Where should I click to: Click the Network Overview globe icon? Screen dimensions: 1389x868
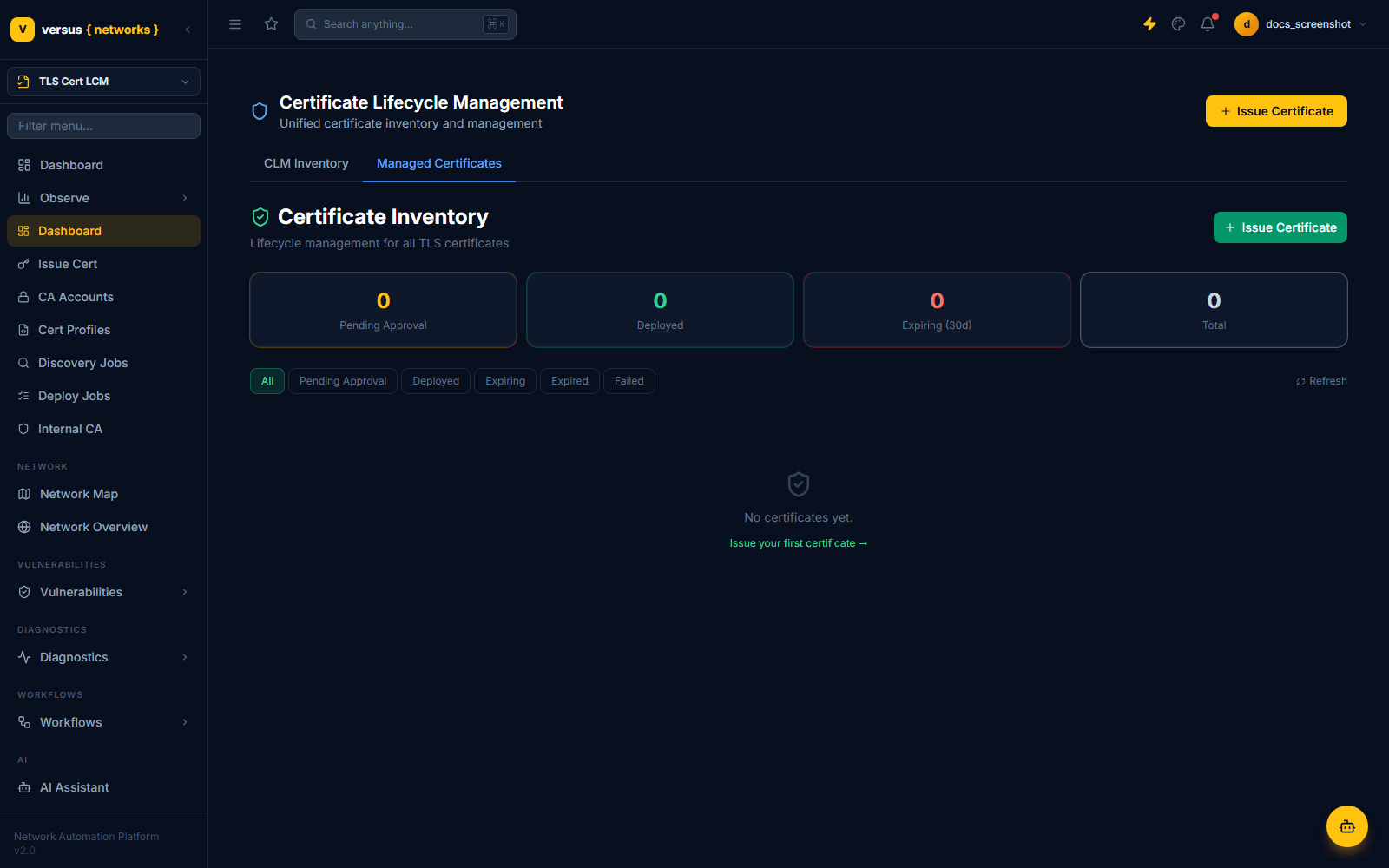pyautogui.click(x=24, y=527)
